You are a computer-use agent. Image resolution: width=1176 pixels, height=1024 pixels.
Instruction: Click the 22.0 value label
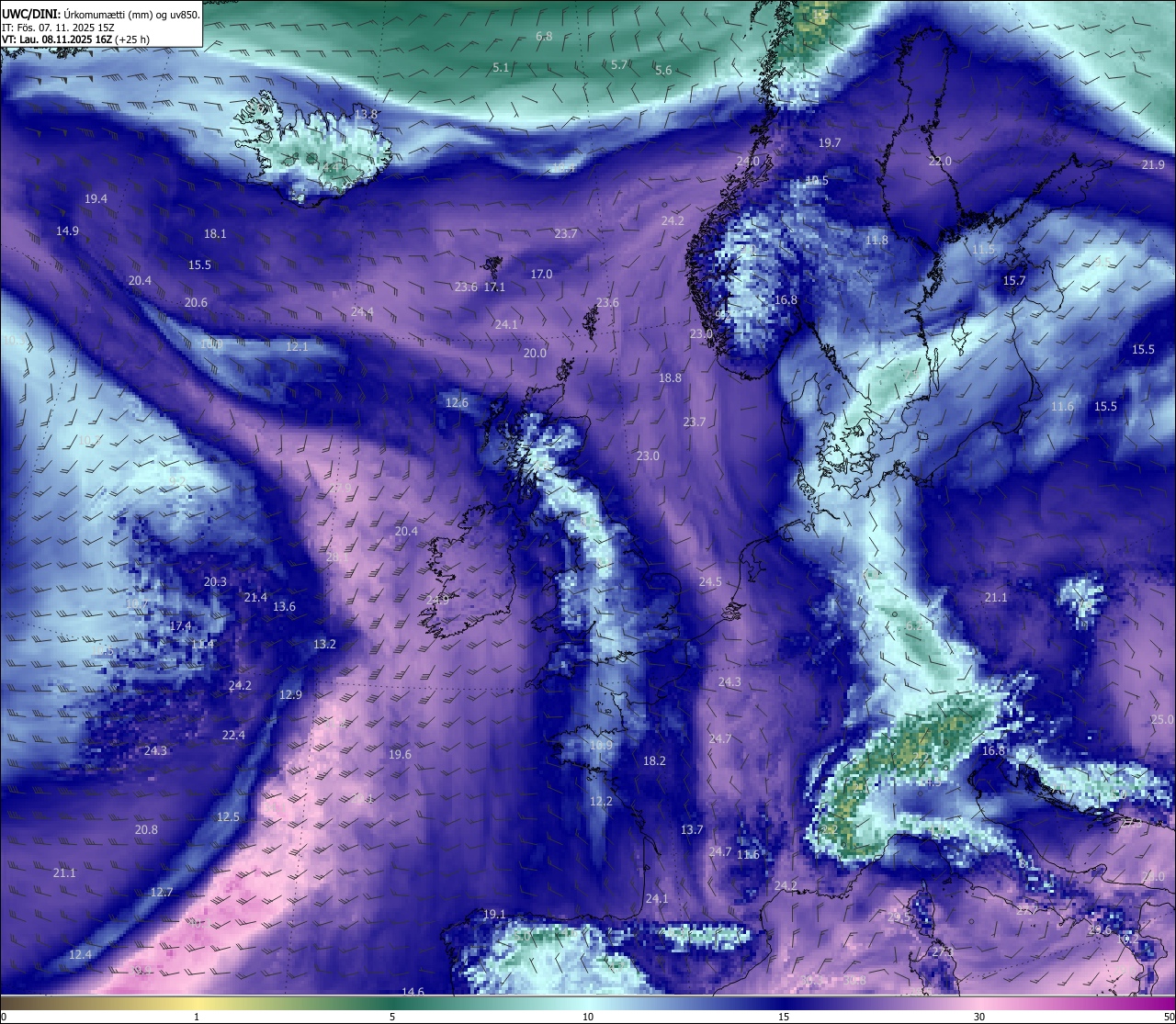(940, 162)
